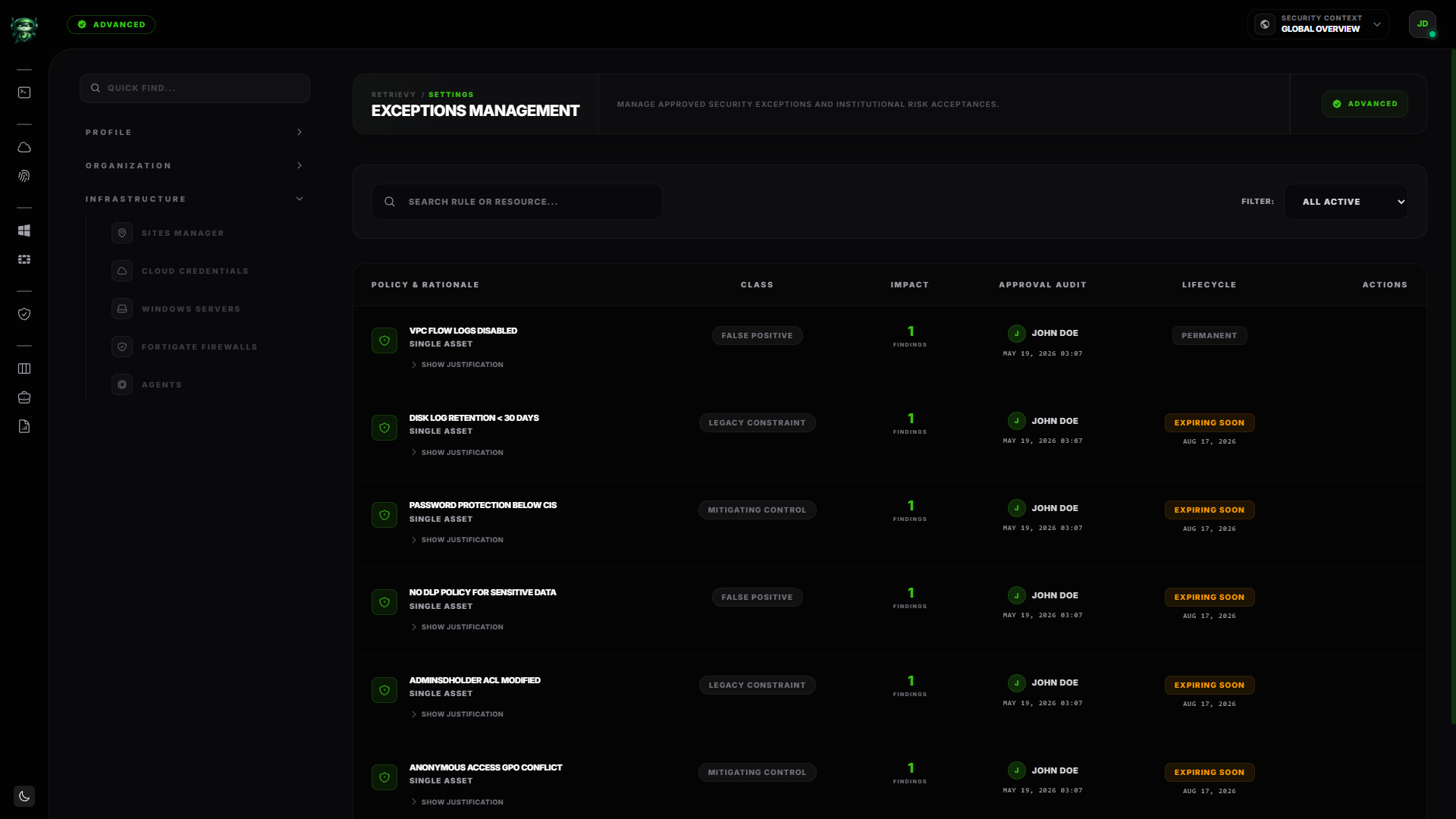Show justification for VPC Flow Logs Disabled
This screenshot has height=819, width=1456.
pyautogui.click(x=457, y=365)
